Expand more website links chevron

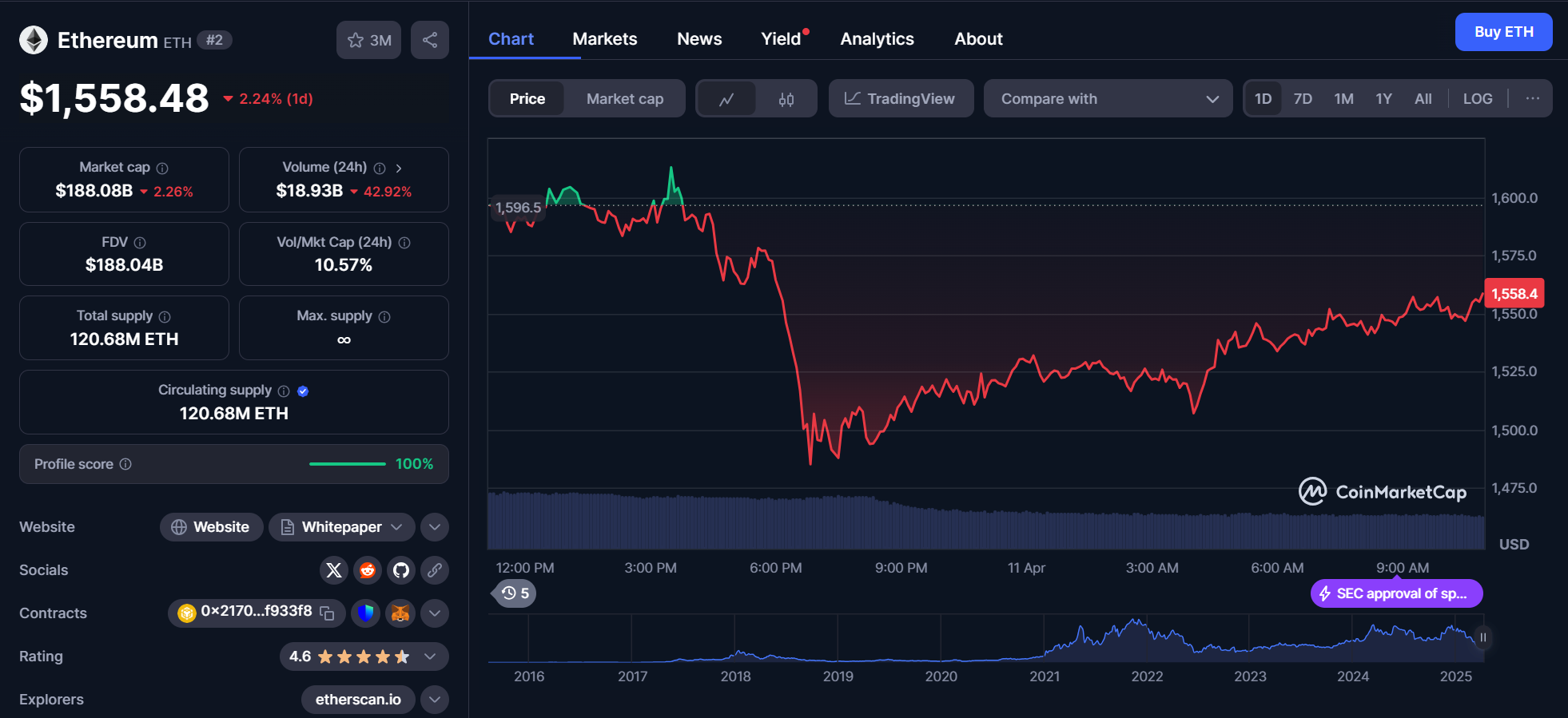(x=435, y=527)
